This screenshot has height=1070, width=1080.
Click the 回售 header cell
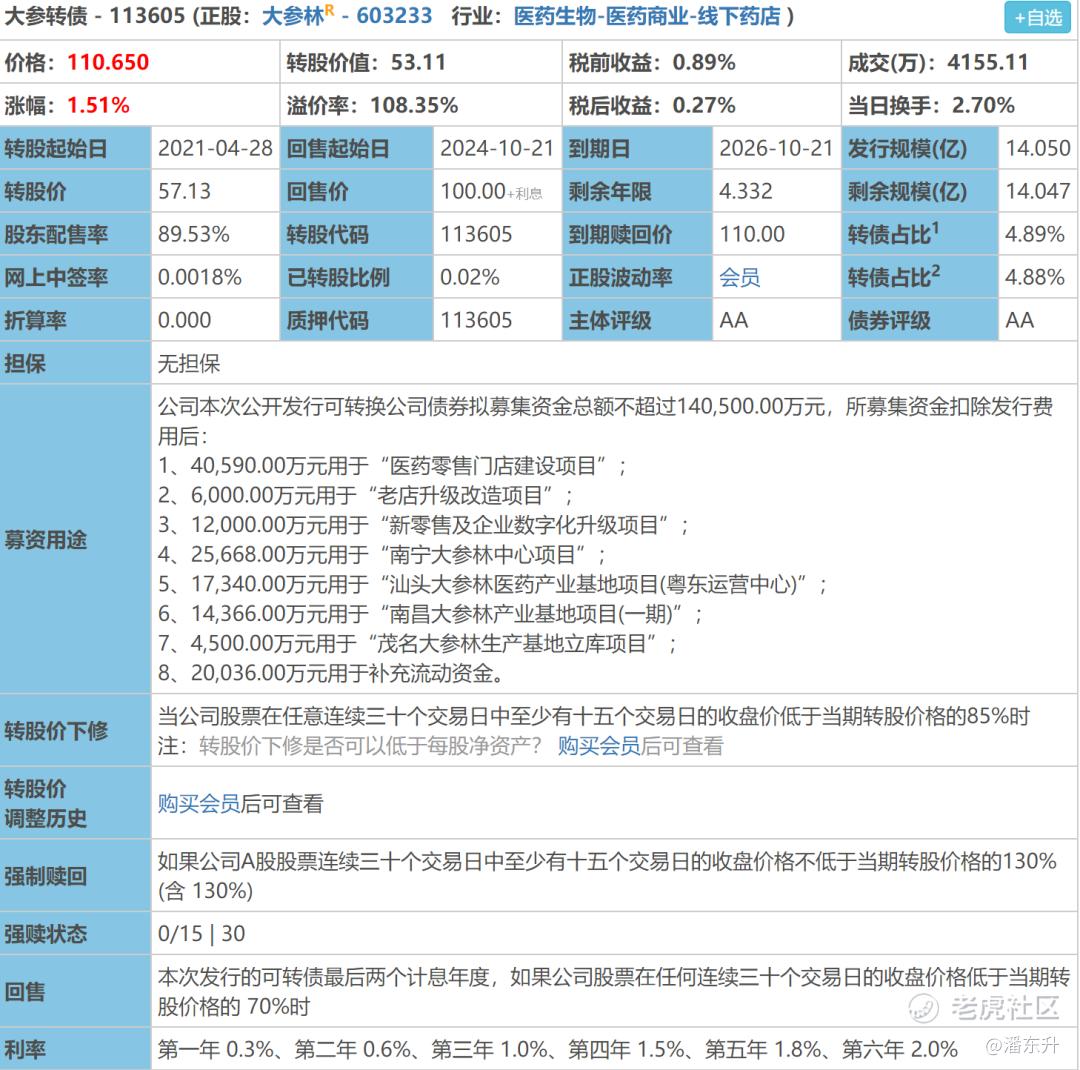point(75,991)
